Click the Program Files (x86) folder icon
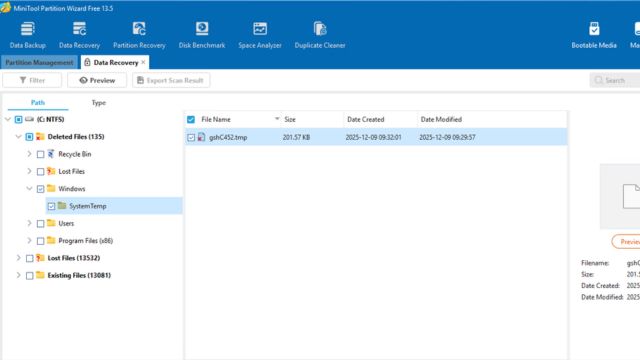The height and width of the screenshot is (360, 640). pyautogui.click(x=51, y=240)
